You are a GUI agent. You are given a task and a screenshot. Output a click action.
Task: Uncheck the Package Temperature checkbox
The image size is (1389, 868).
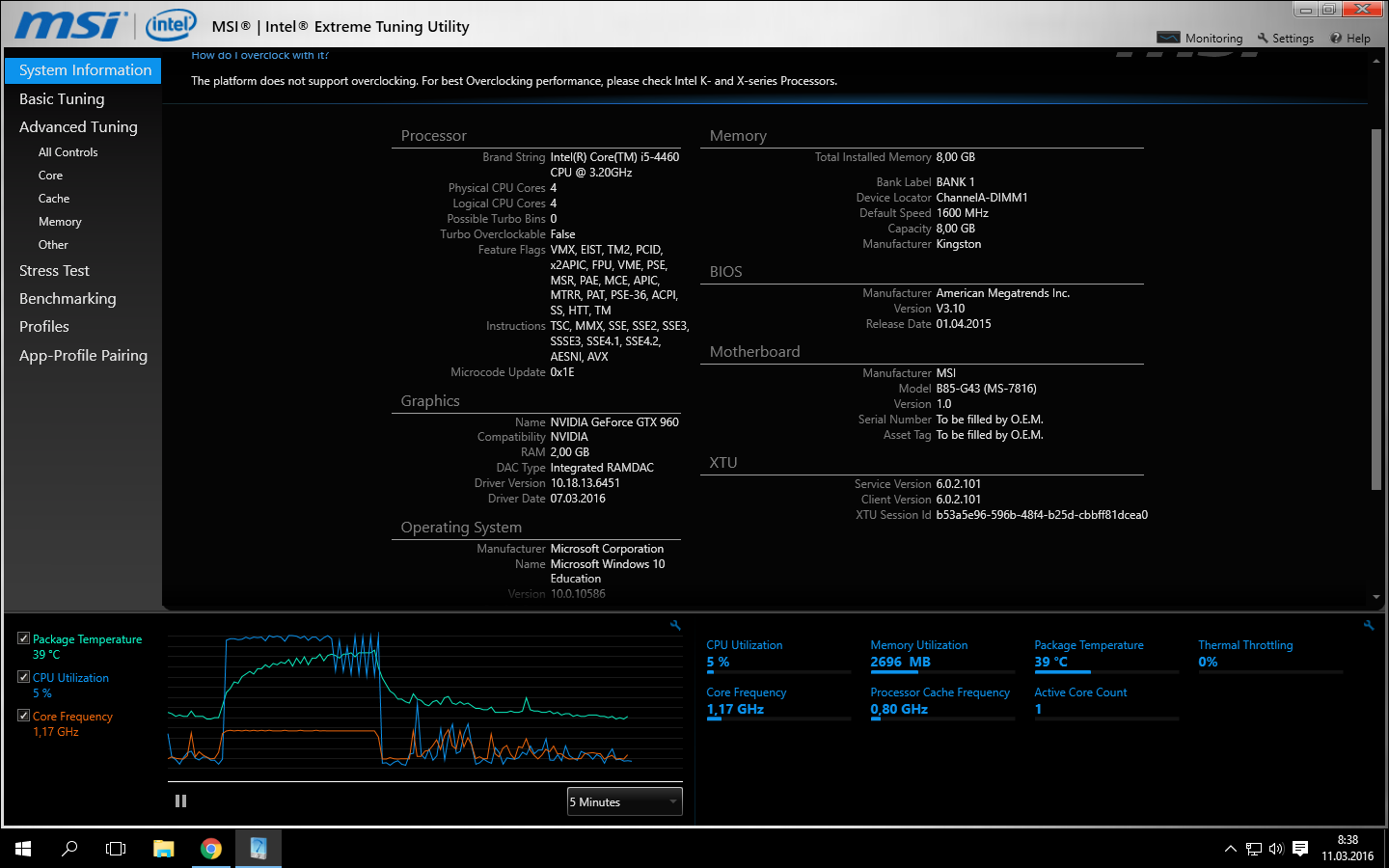click(23, 638)
